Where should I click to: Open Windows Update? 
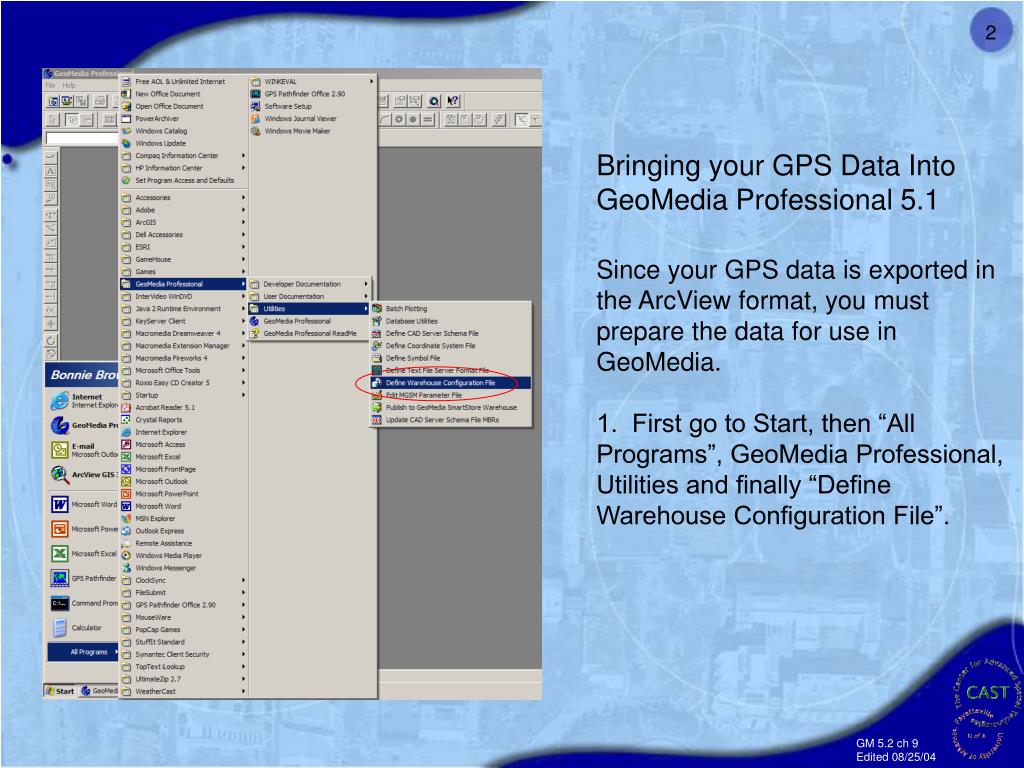click(x=184, y=143)
